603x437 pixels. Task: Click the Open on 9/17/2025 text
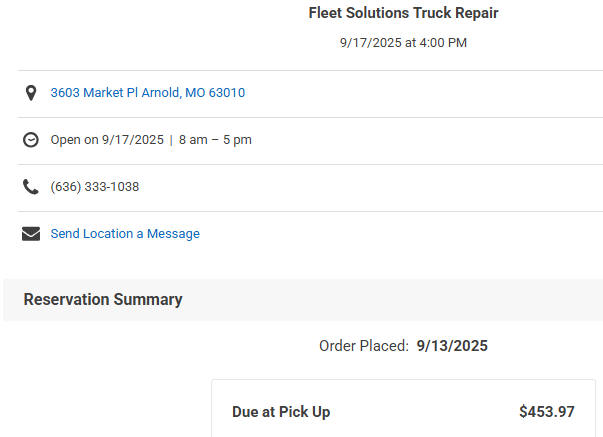(107, 140)
